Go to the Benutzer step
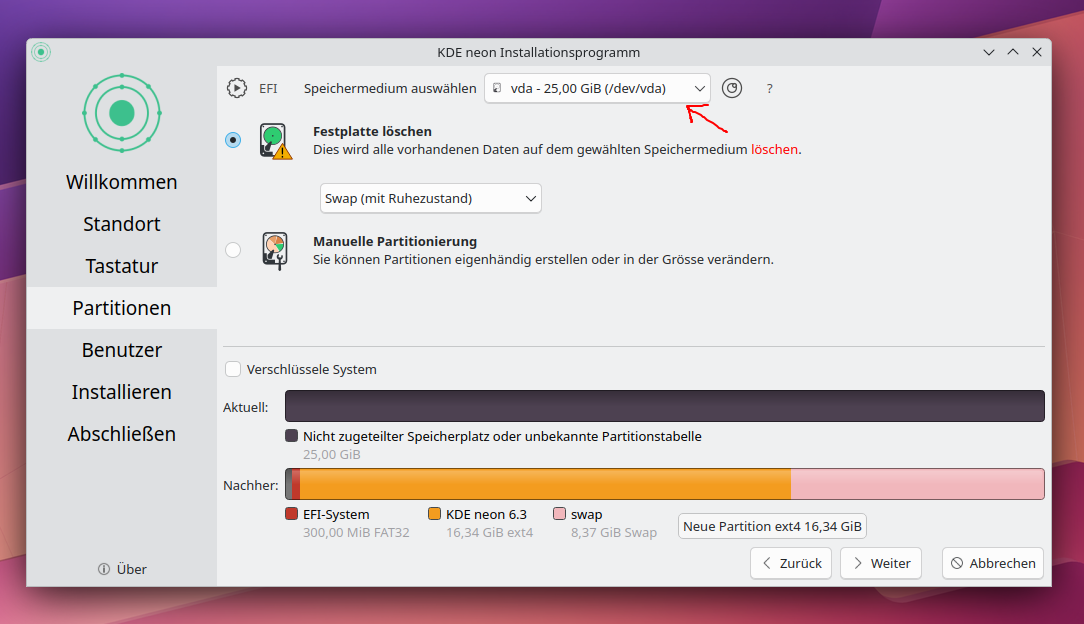The width and height of the screenshot is (1084, 624). point(122,350)
